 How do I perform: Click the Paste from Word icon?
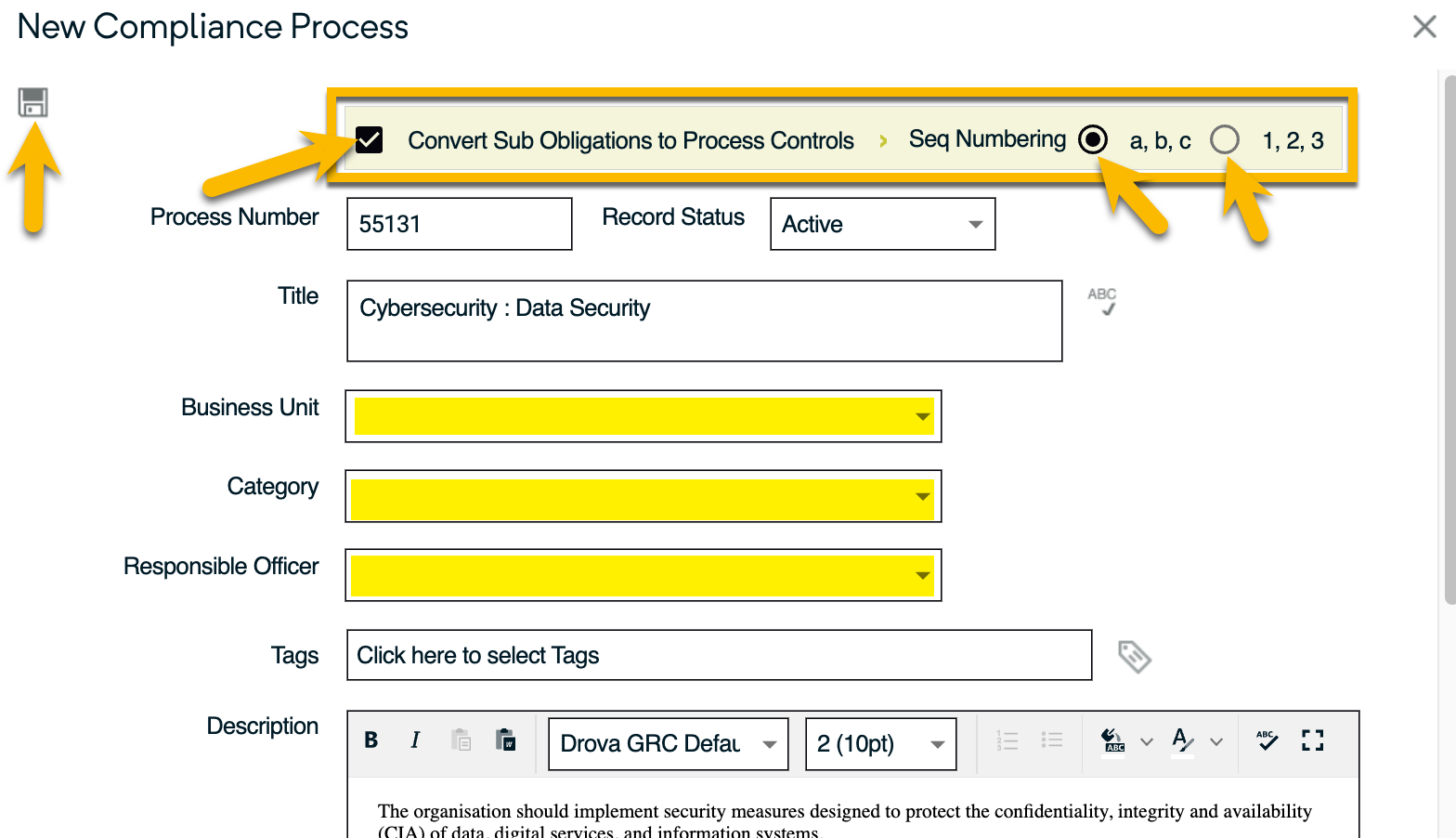(505, 740)
